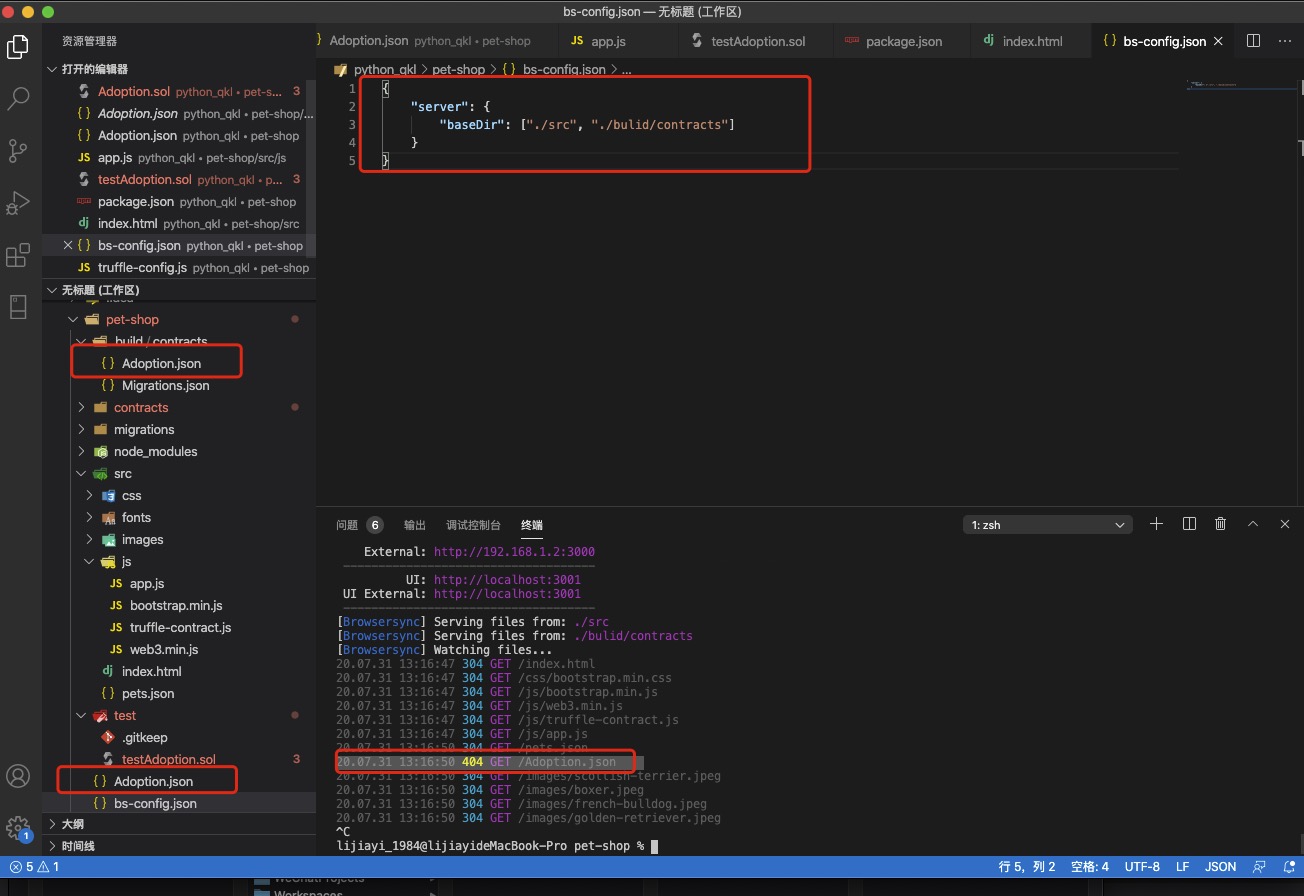Open the terminal selector '1: zsh' dropdown
The height and width of the screenshot is (896, 1304).
coord(1048,524)
